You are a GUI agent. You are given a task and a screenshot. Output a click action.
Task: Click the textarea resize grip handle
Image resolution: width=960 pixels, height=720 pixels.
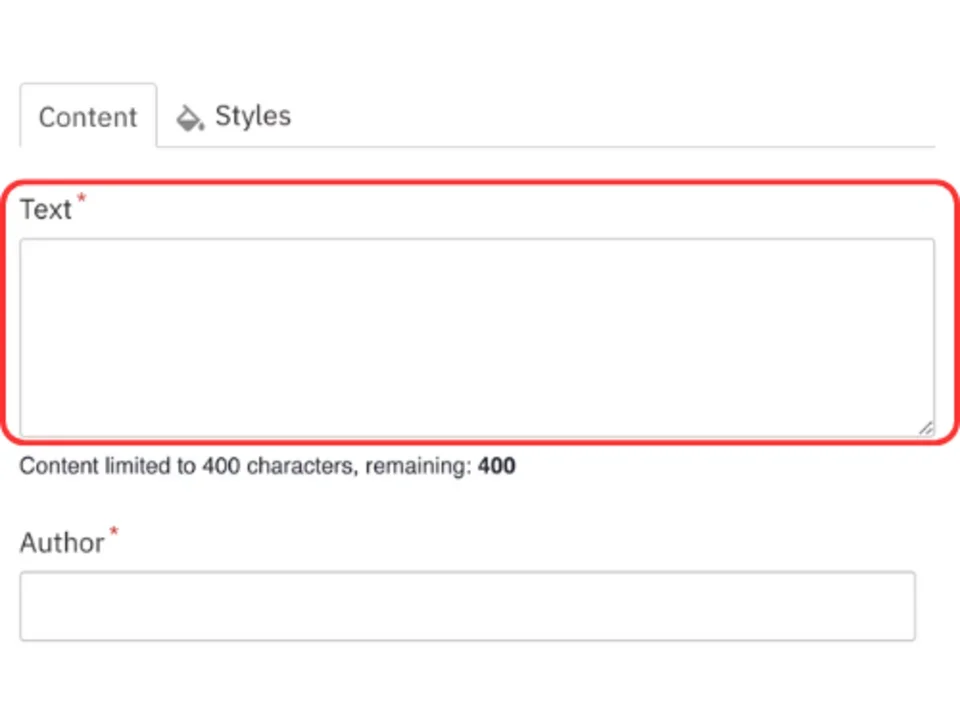(x=926, y=428)
